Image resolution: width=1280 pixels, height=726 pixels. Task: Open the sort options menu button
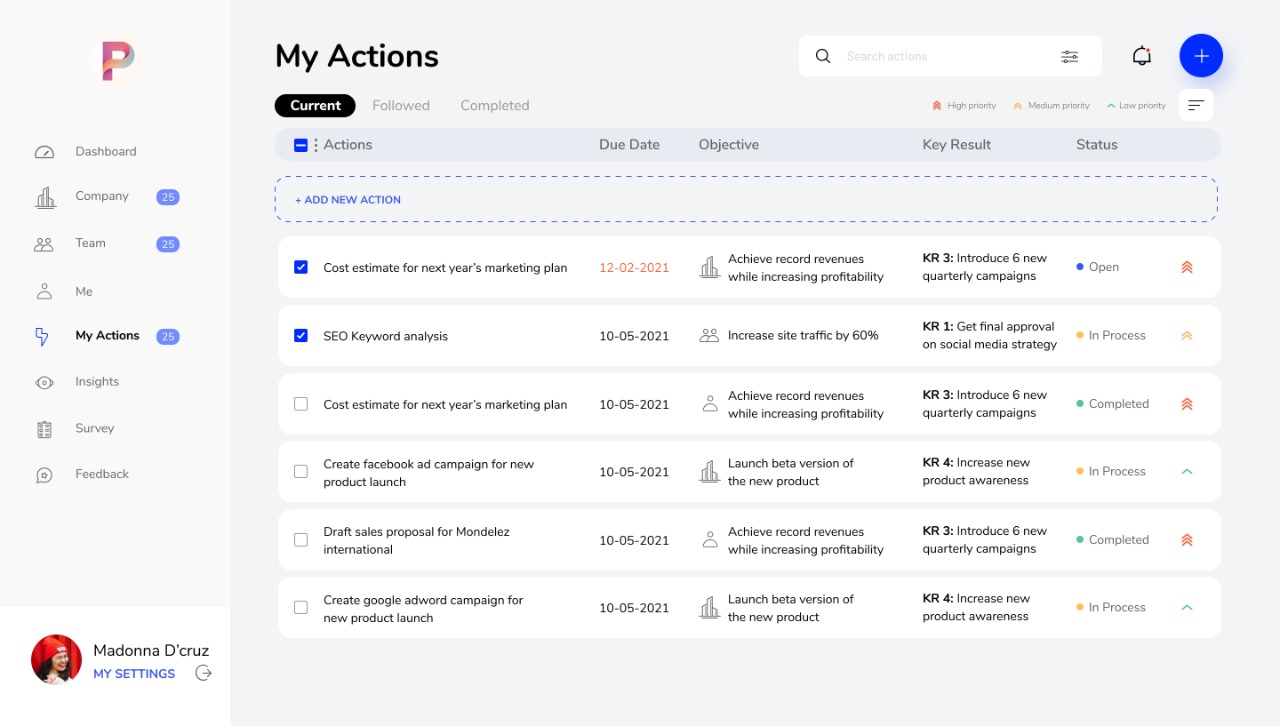tap(1196, 105)
